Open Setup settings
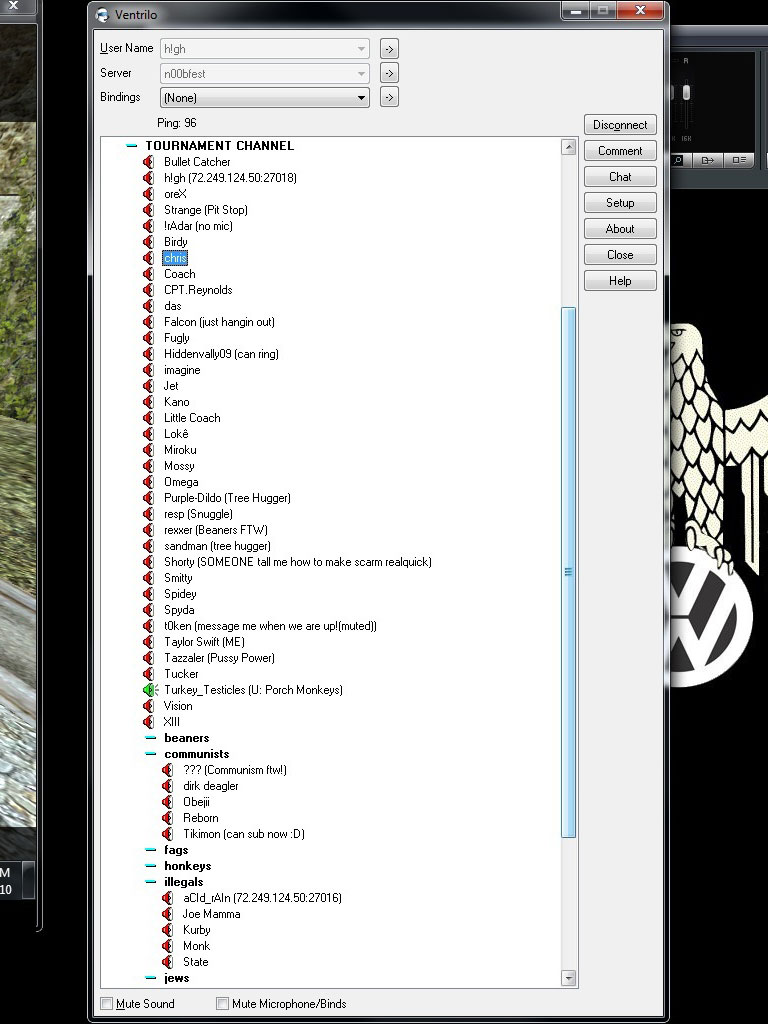The width and height of the screenshot is (768, 1028). pos(620,203)
